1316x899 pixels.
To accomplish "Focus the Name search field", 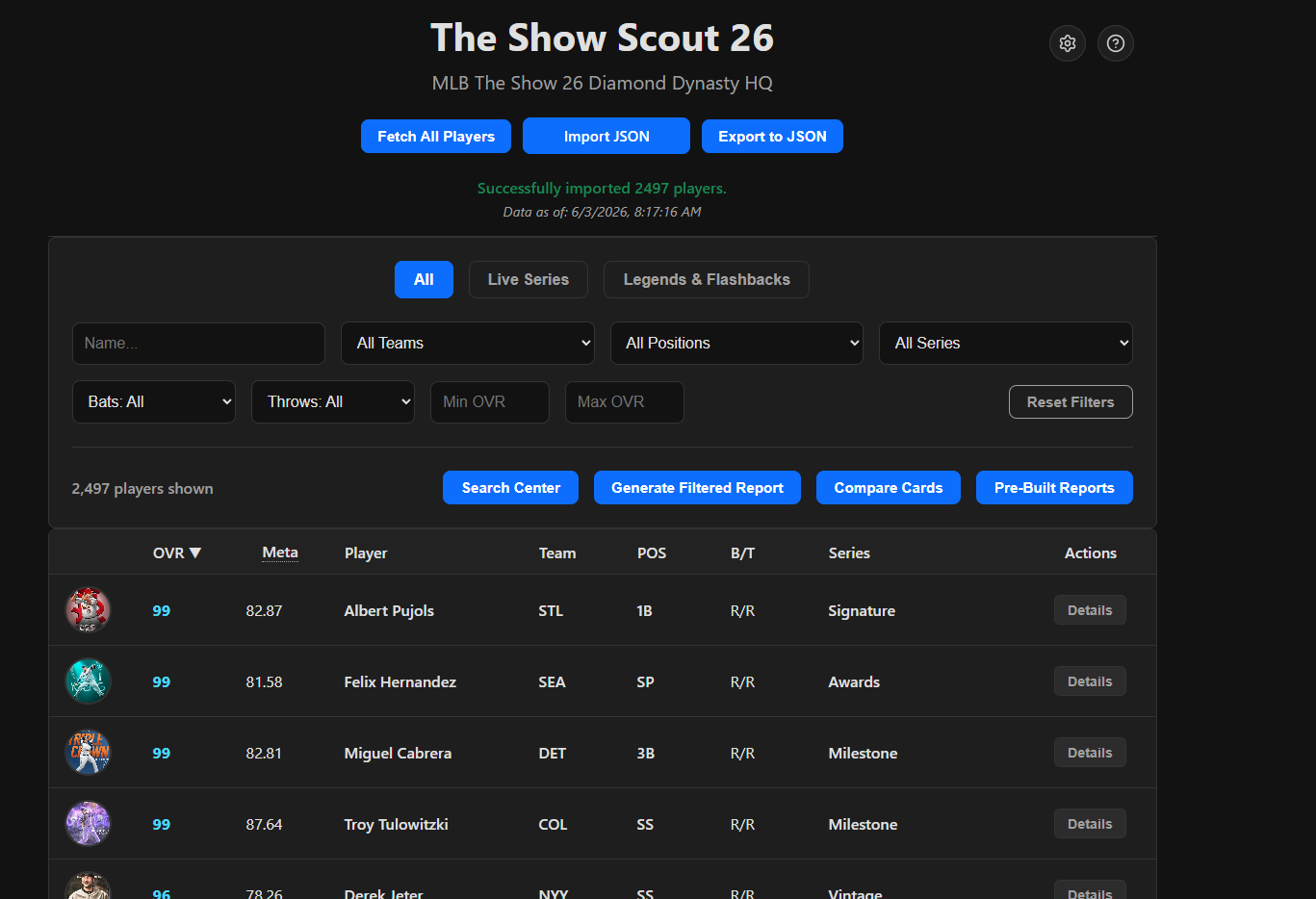I will click(x=198, y=344).
